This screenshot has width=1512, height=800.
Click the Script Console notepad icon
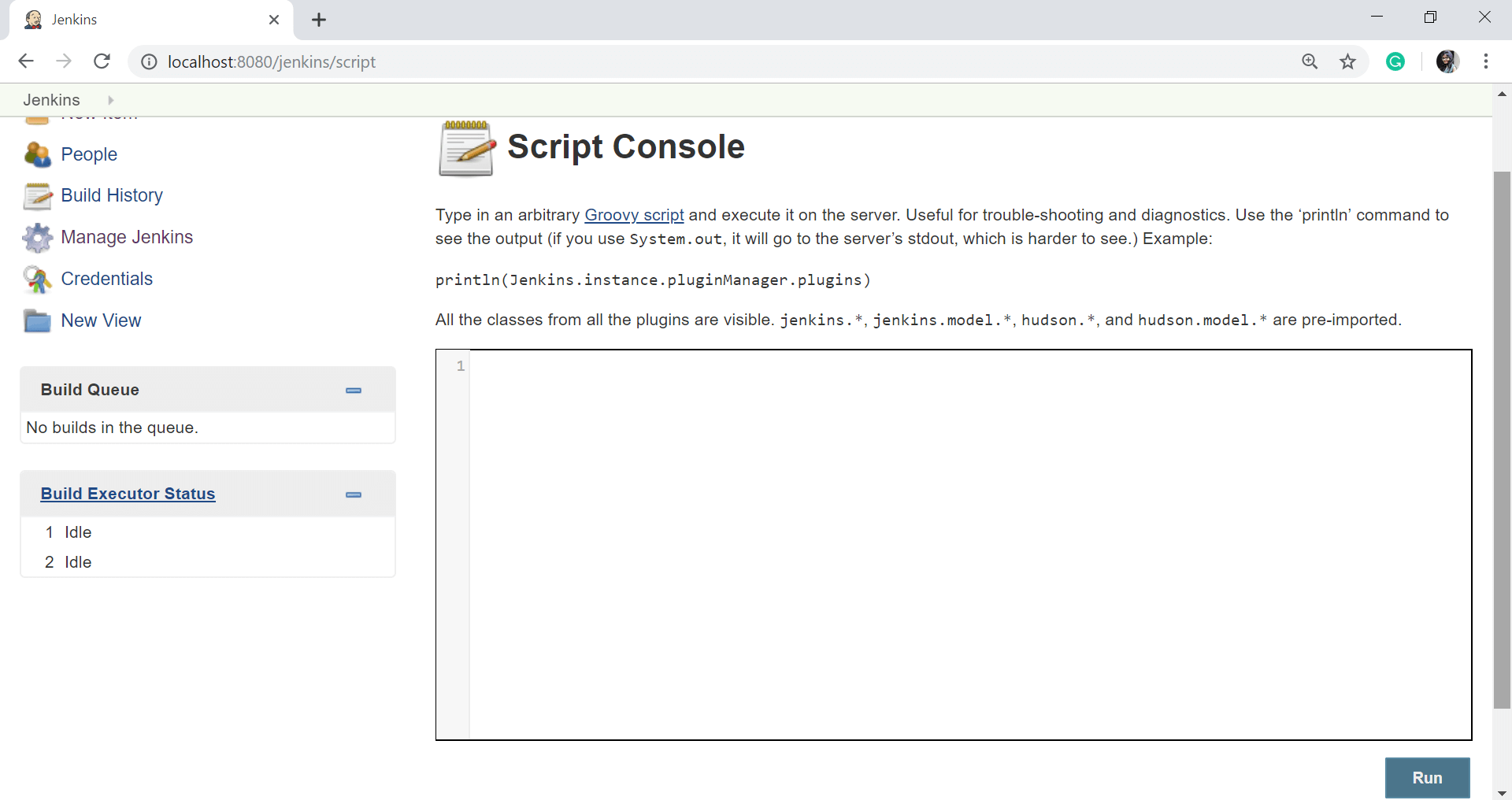[466, 148]
